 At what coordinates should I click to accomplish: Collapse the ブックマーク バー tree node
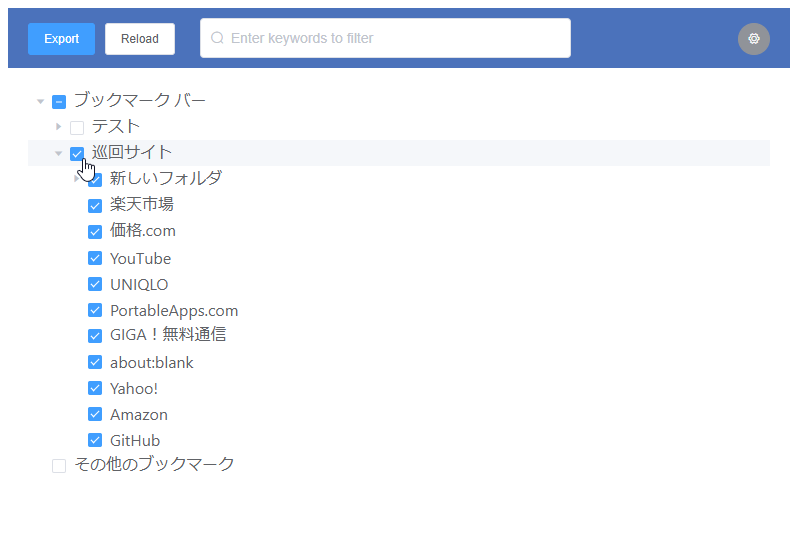[41, 102]
